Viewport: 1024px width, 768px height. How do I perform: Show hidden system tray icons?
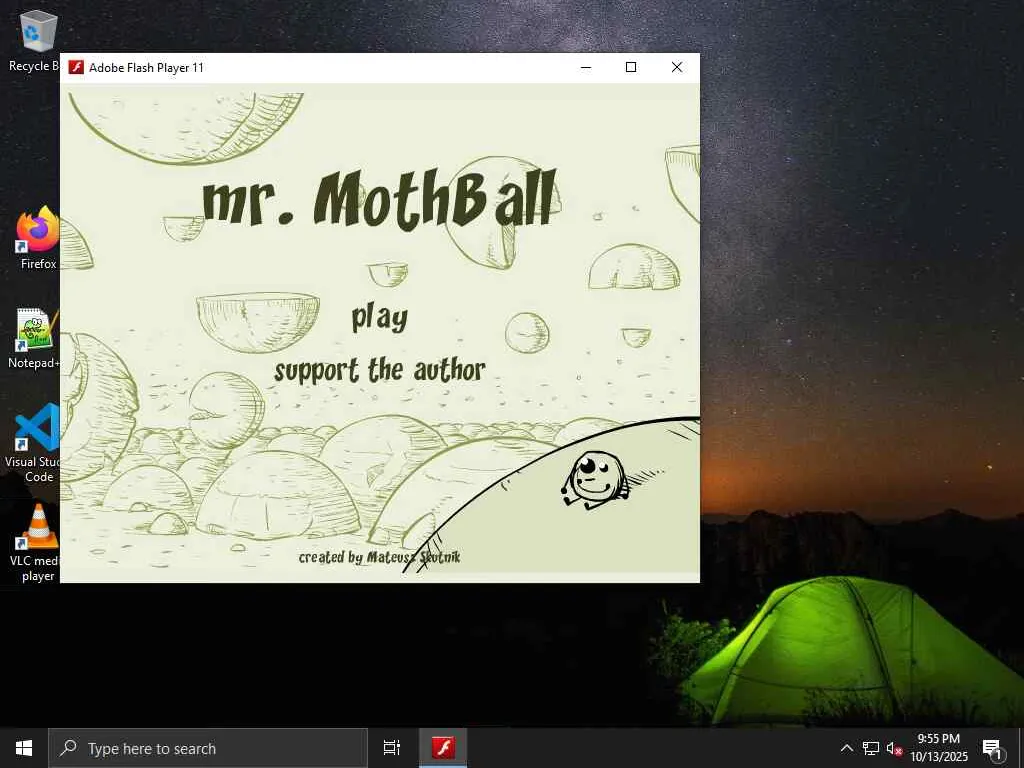coord(846,748)
